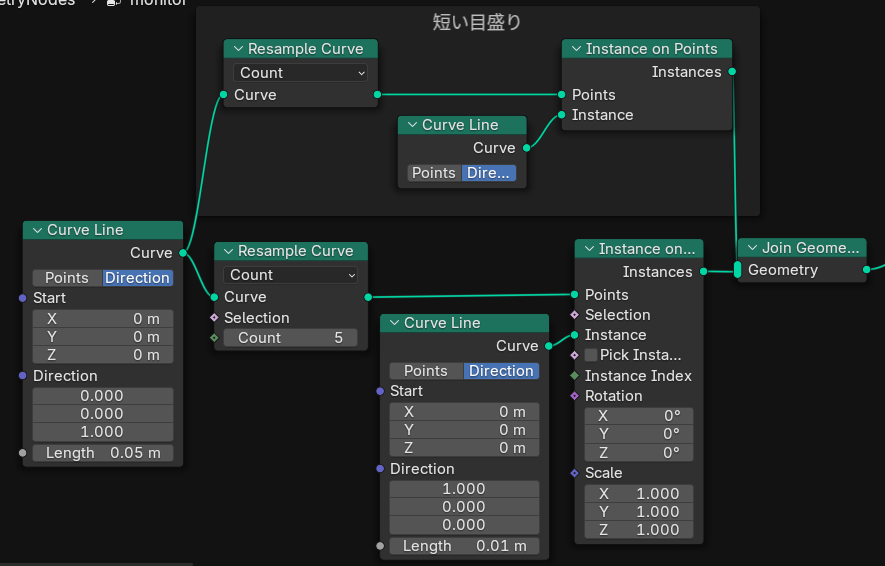Image resolution: width=885 pixels, height=566 pixels.
Task: Click the Count field showing 5
Action: click(x=291, y=338)
